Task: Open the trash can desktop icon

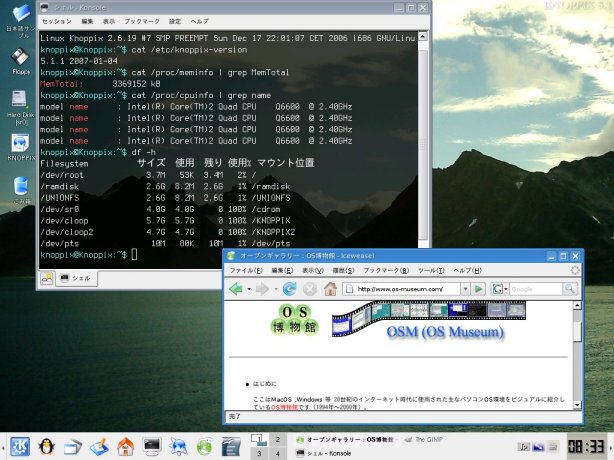Action: [21, 191]
